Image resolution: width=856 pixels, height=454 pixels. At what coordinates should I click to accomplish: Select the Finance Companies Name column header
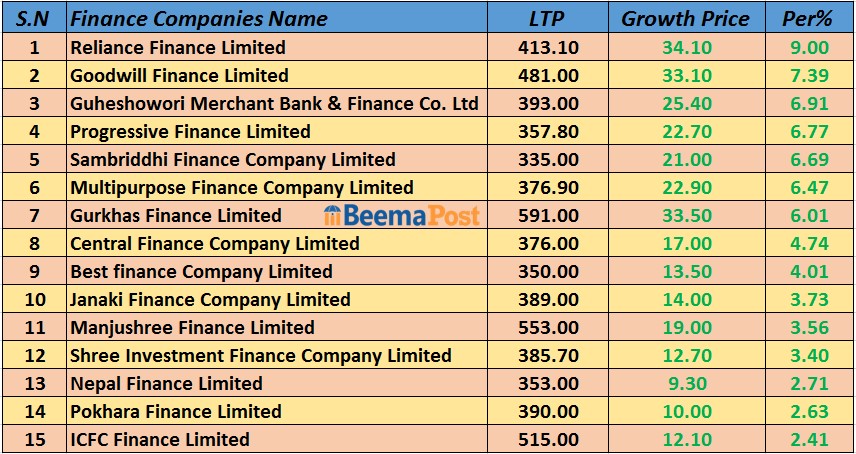pos(199,19)
